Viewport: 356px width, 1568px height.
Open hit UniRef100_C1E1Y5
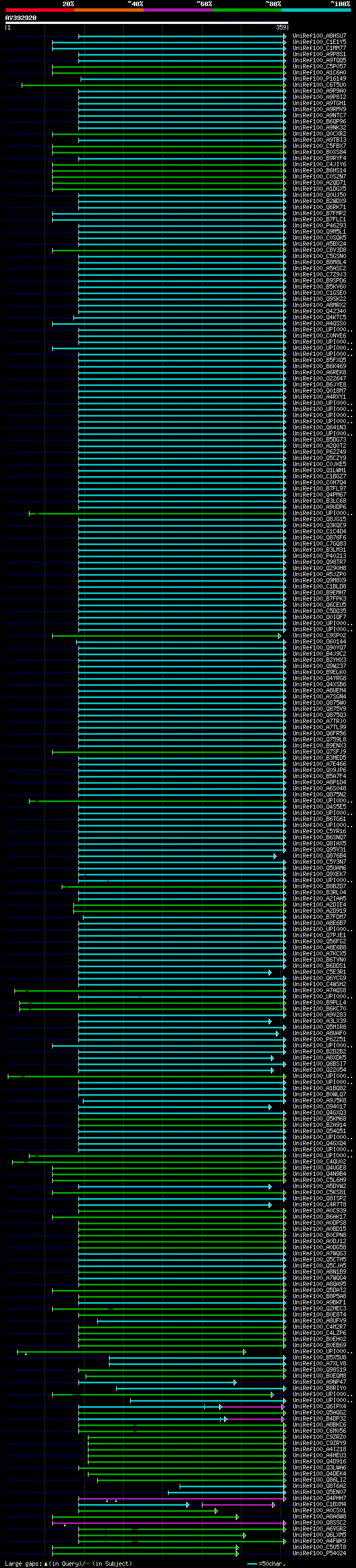319,42
